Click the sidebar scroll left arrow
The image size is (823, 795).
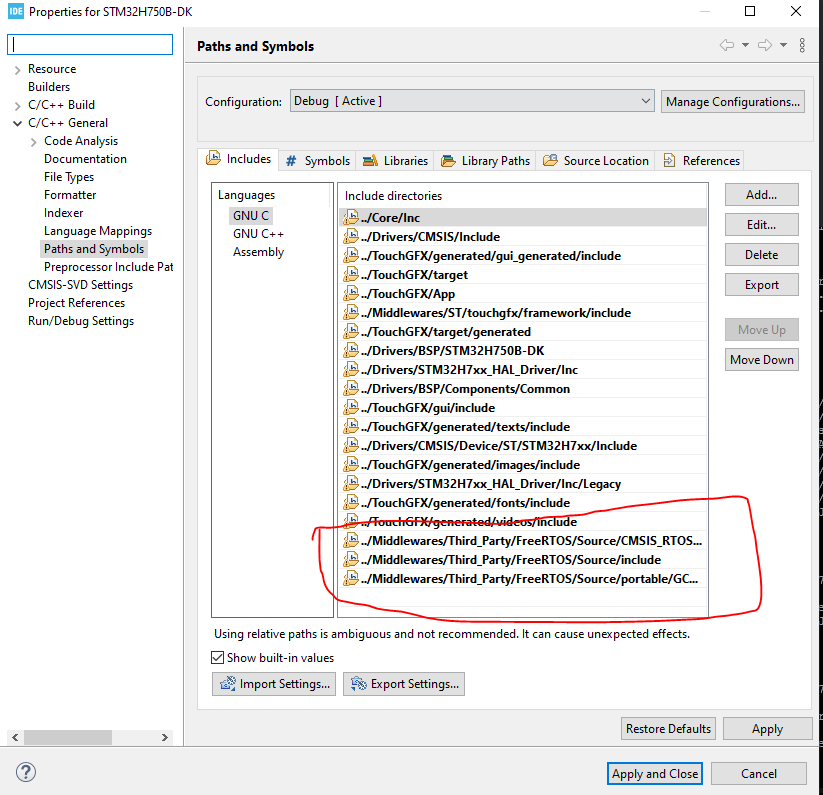[x=15, y=737]
